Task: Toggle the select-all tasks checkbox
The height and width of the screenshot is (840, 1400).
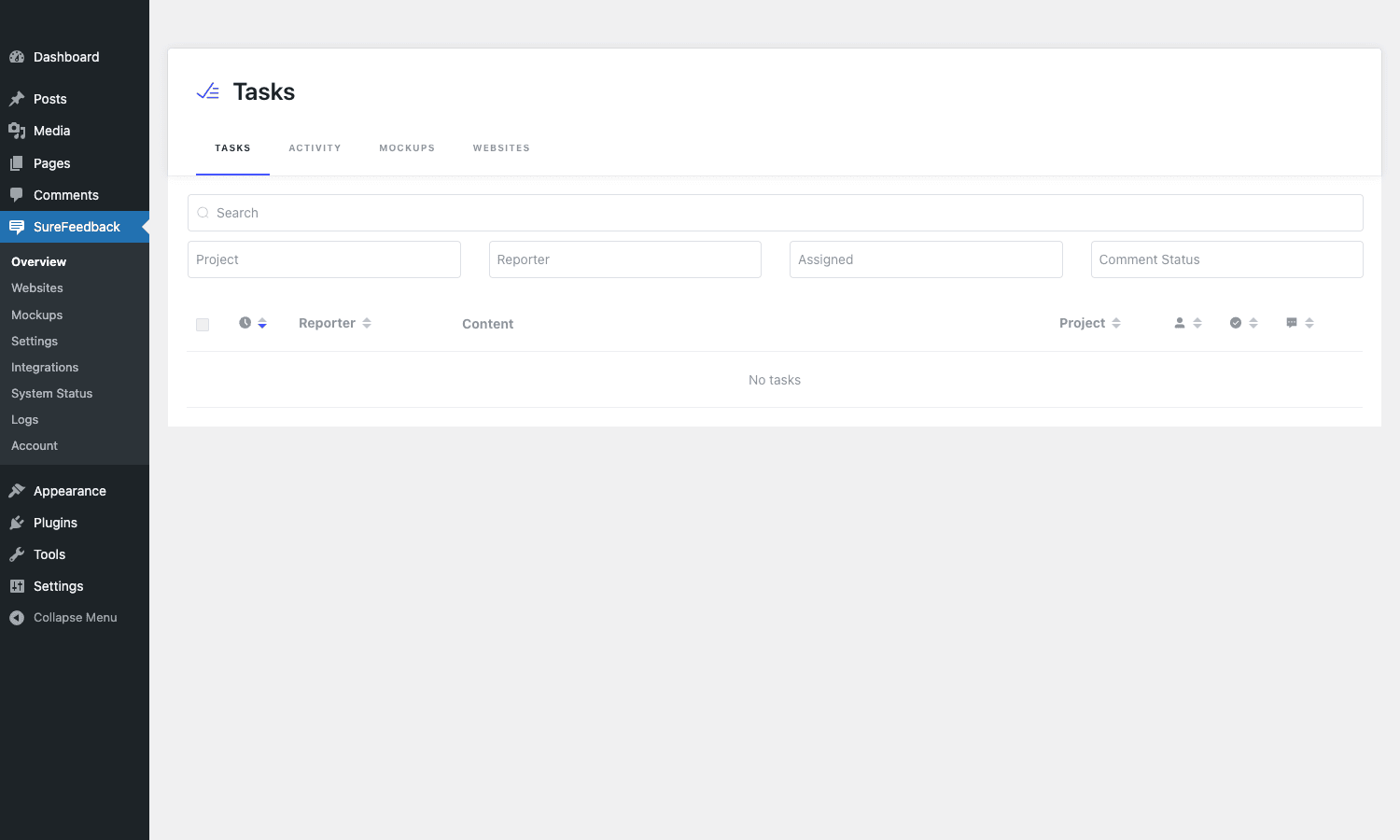Action: tap(203, 325)
